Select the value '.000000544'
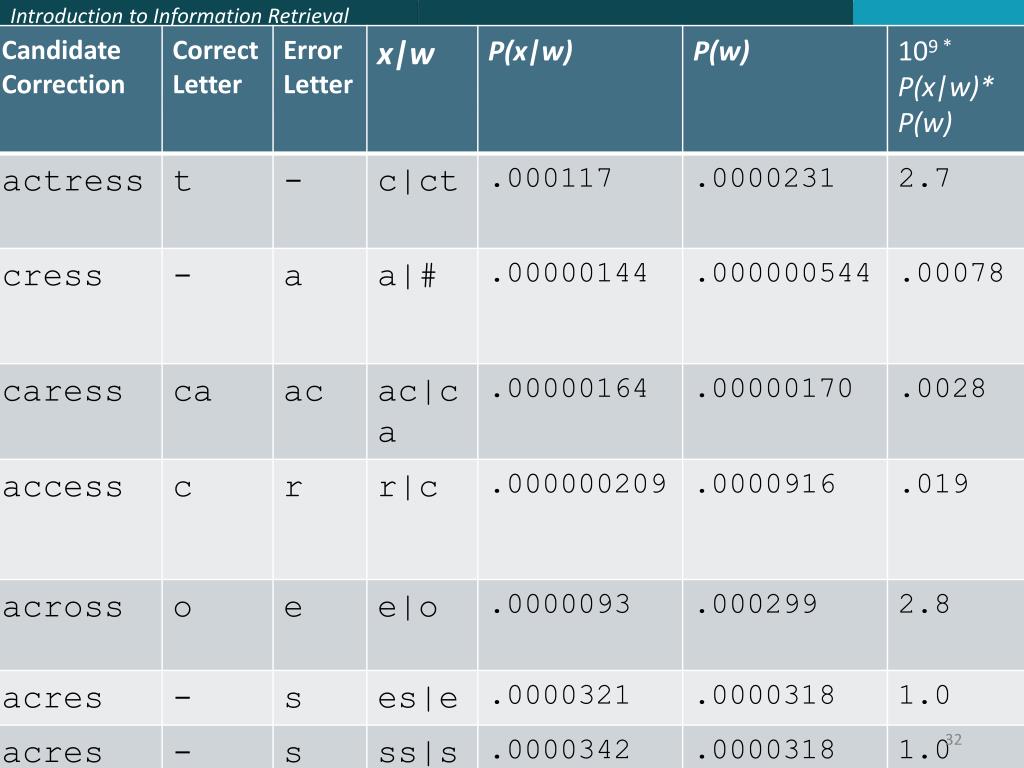 point(783,273)
